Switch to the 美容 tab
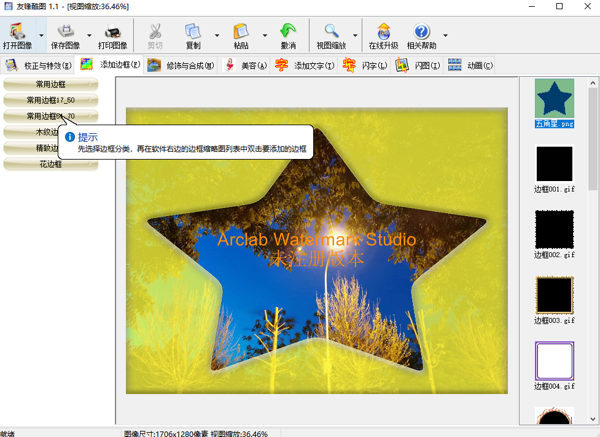Screen dimensions: 600x437 pos(246,66)
